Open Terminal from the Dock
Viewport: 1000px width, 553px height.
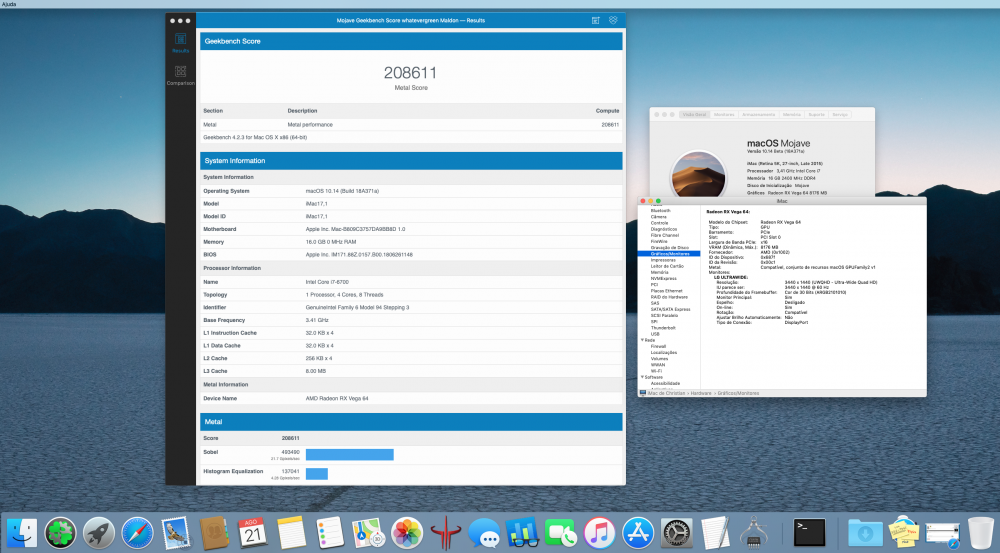point(810,533)
